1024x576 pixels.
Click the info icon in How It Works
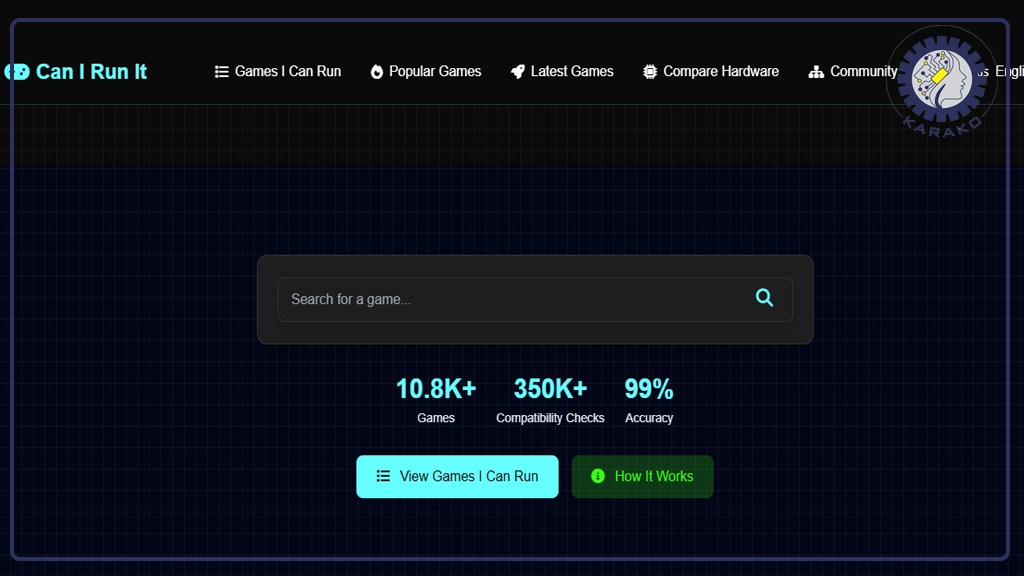click(598, 476)
